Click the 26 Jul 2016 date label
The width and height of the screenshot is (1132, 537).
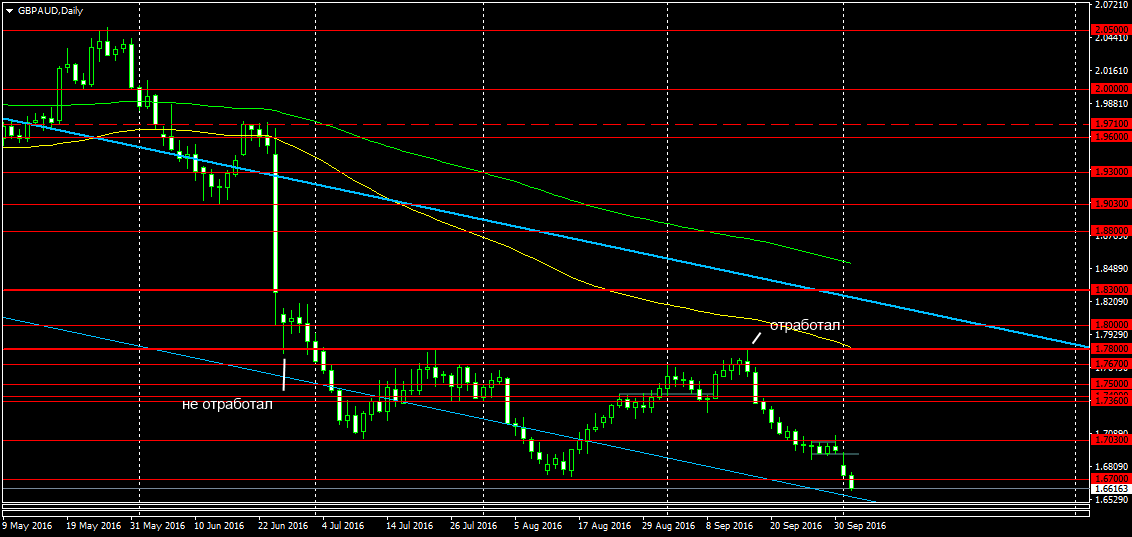(472, 526)
